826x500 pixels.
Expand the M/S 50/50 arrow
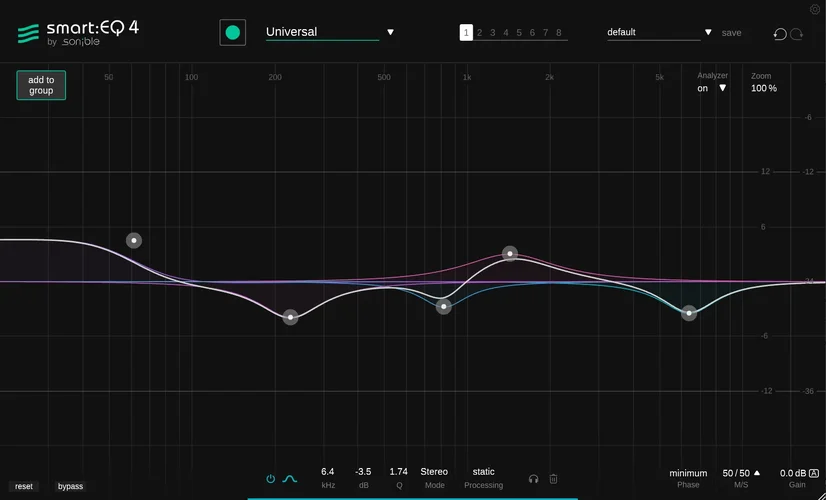click(757, 473)
